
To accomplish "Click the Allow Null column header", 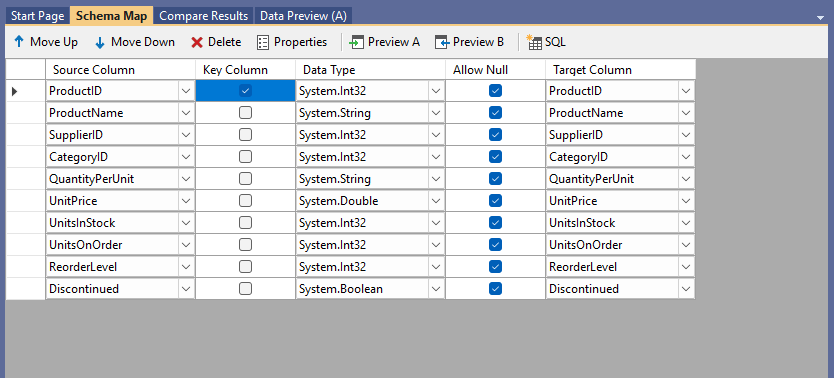I will coord(495,70).
